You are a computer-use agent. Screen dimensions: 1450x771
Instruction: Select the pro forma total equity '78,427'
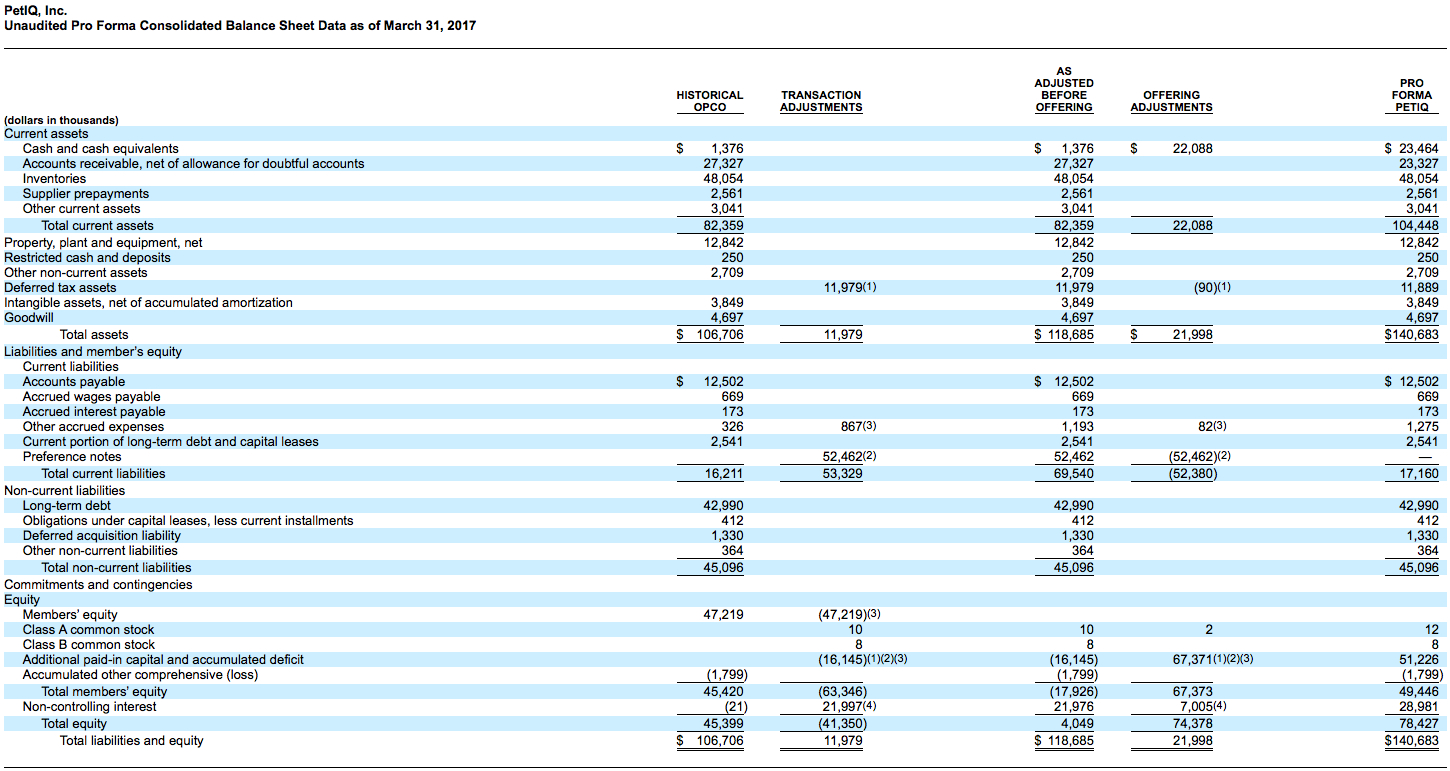pos(1418,723)
